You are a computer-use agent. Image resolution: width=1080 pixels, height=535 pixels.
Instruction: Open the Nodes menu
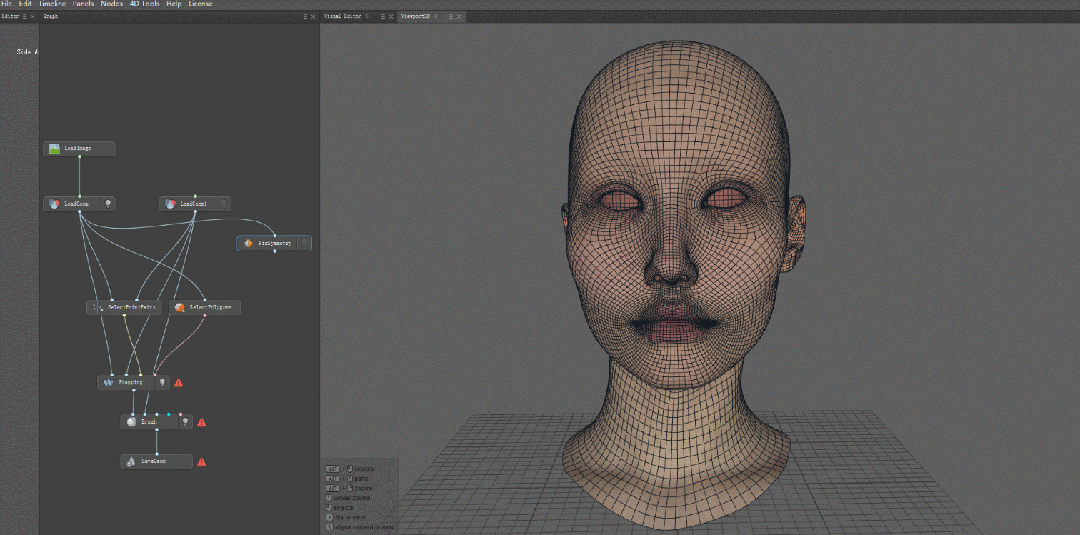(112, 4)
